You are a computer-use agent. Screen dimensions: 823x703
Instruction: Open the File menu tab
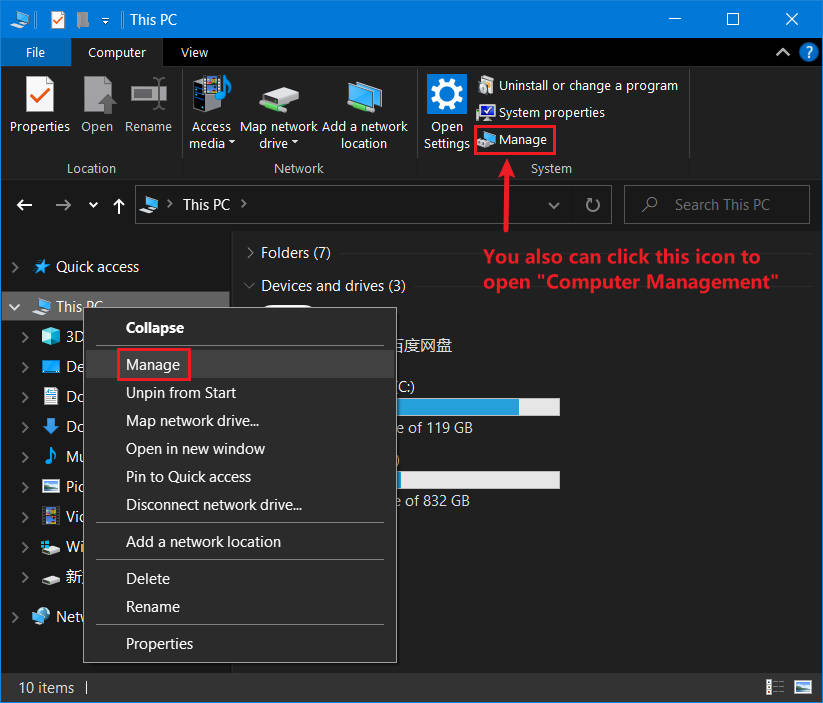click(x=35, y=52)
